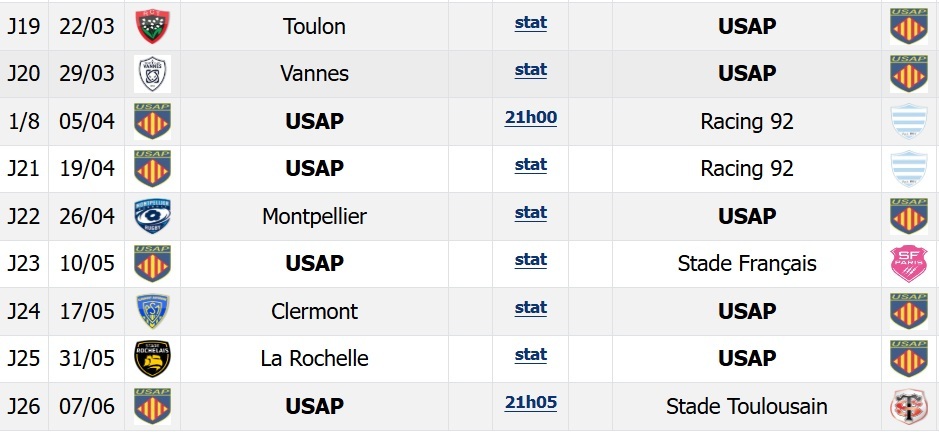
Task: Open stat link for Stade Français match
Action: coord(530,260)
